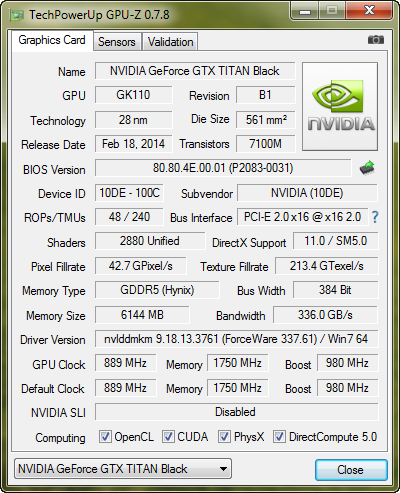Toggle the OpenCL checkbox
This screenshot has width=400, height=493.
[x=105, y=437]
